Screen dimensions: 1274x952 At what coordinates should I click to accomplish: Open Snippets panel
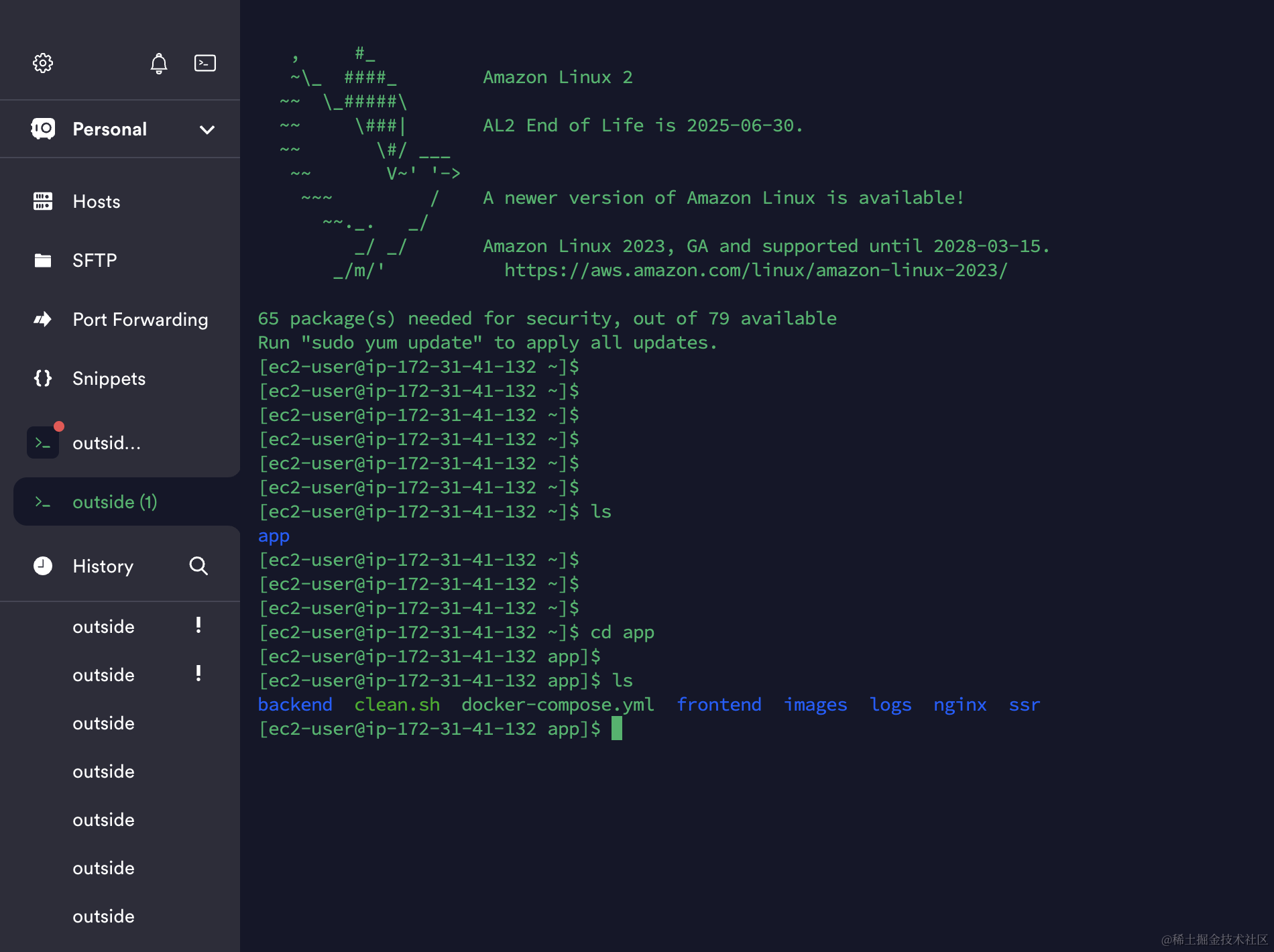[x=109, y=379]
